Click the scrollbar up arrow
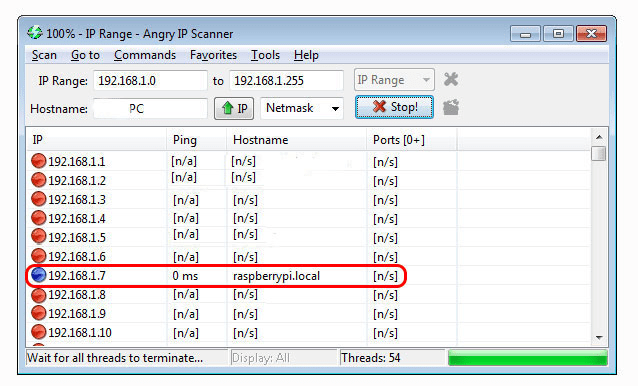 pyautogui.click(x=599, y=137)
